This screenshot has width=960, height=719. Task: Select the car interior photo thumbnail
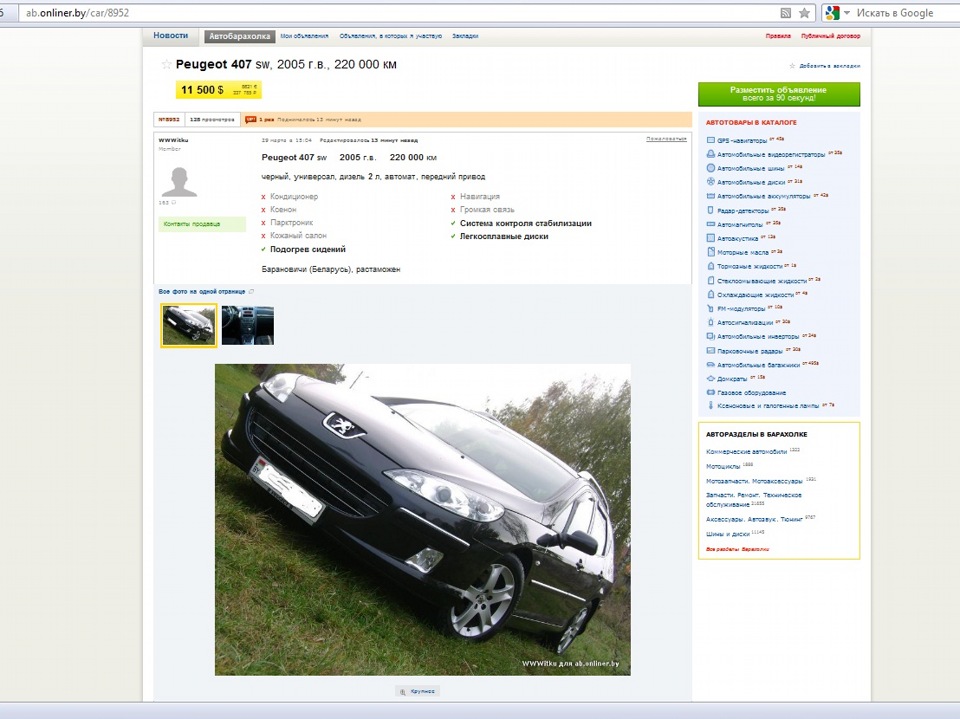tap(247, 326)
